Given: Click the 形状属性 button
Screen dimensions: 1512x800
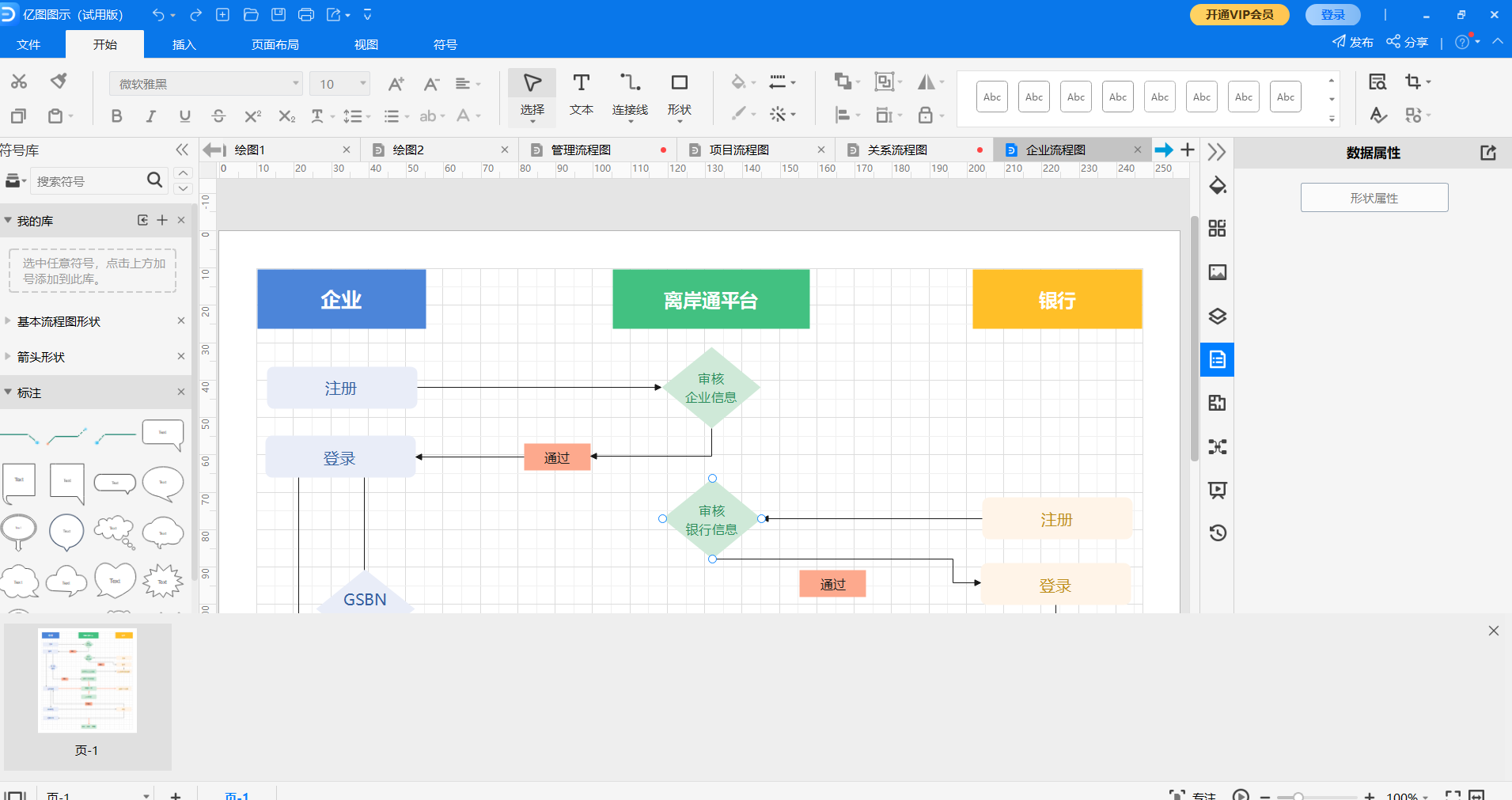Looking at the screenshot, I should click(1374, 198).
